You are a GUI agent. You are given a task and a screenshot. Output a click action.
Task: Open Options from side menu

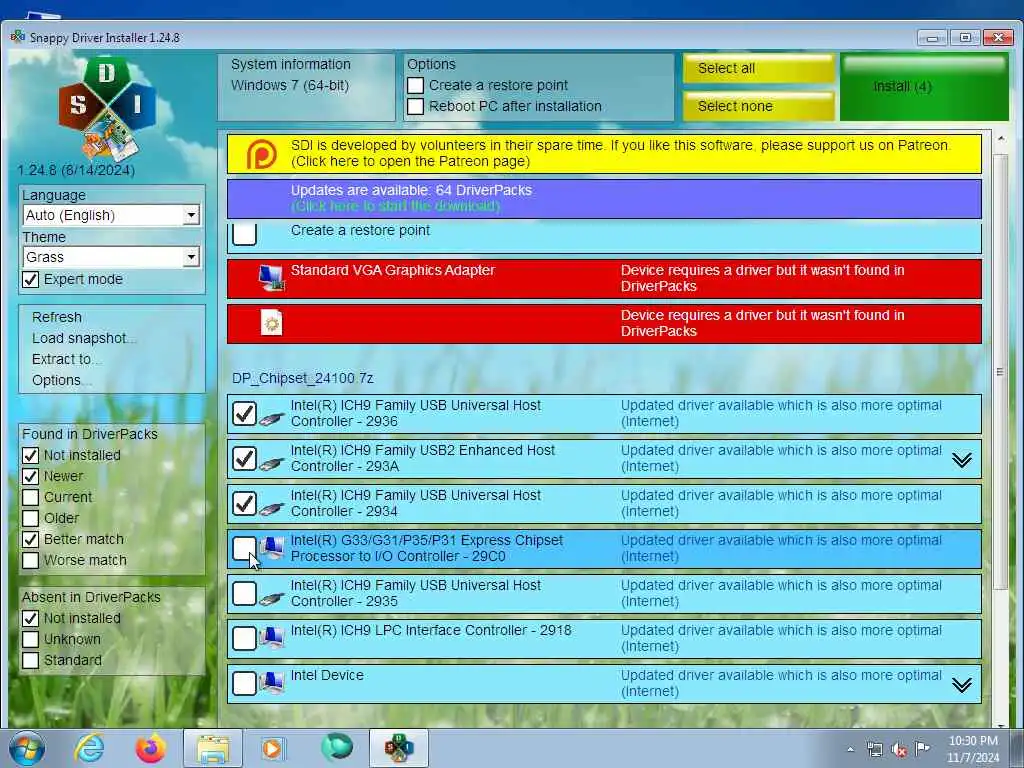click(x=60, y=380)
